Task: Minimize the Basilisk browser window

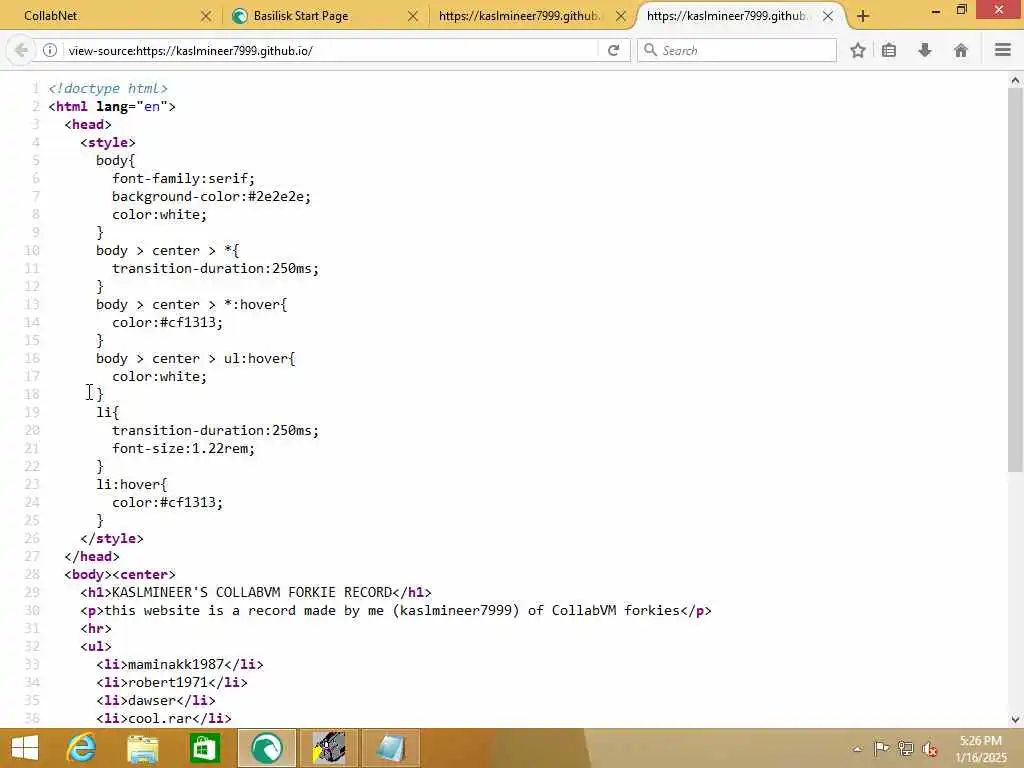Action: 935,11
